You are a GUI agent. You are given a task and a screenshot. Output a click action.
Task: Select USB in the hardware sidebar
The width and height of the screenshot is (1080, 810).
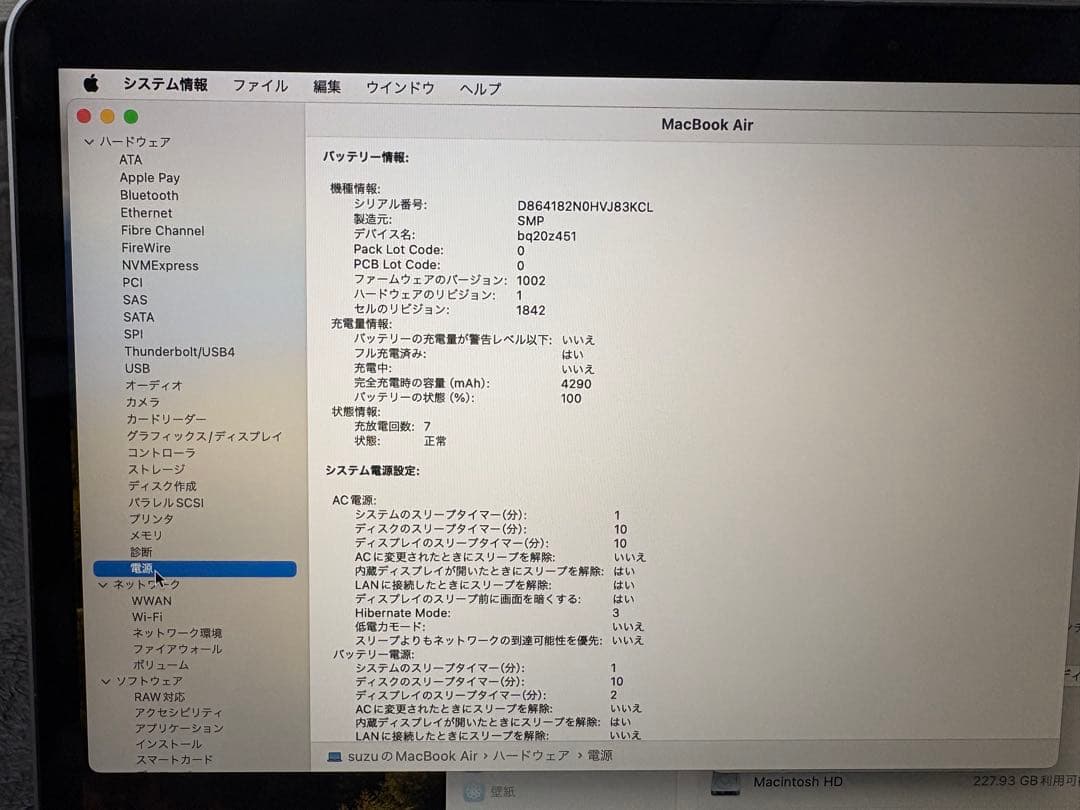pos(137,368)
